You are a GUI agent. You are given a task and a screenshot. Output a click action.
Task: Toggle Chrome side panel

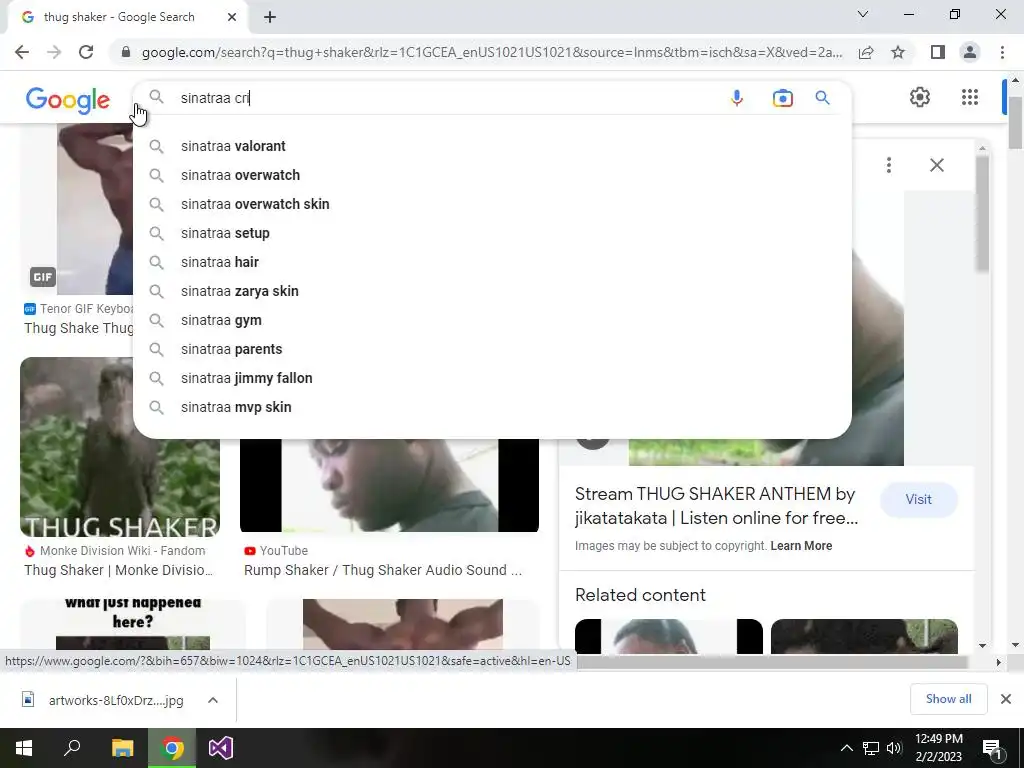point(938,52)
